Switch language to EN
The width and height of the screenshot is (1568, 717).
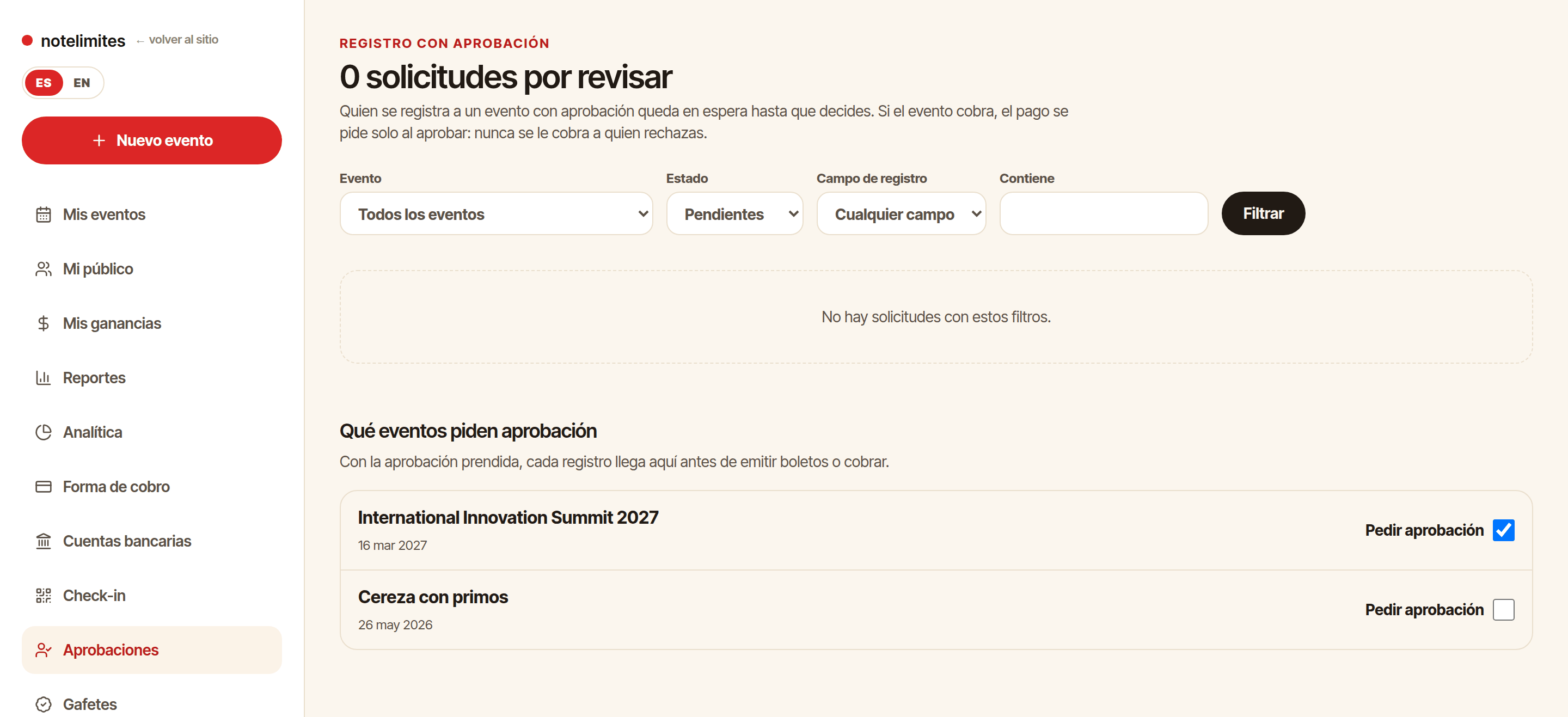(x=82, y=83)
